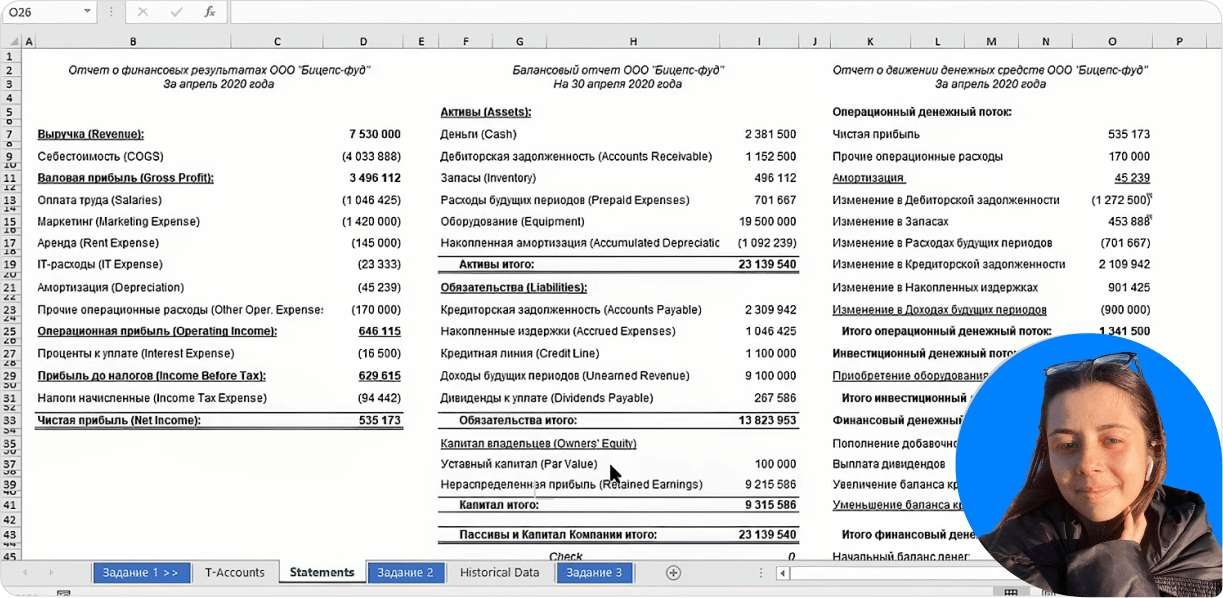Click the Изменение в Доходах будущих периодов cell

(x=939, y=310)
